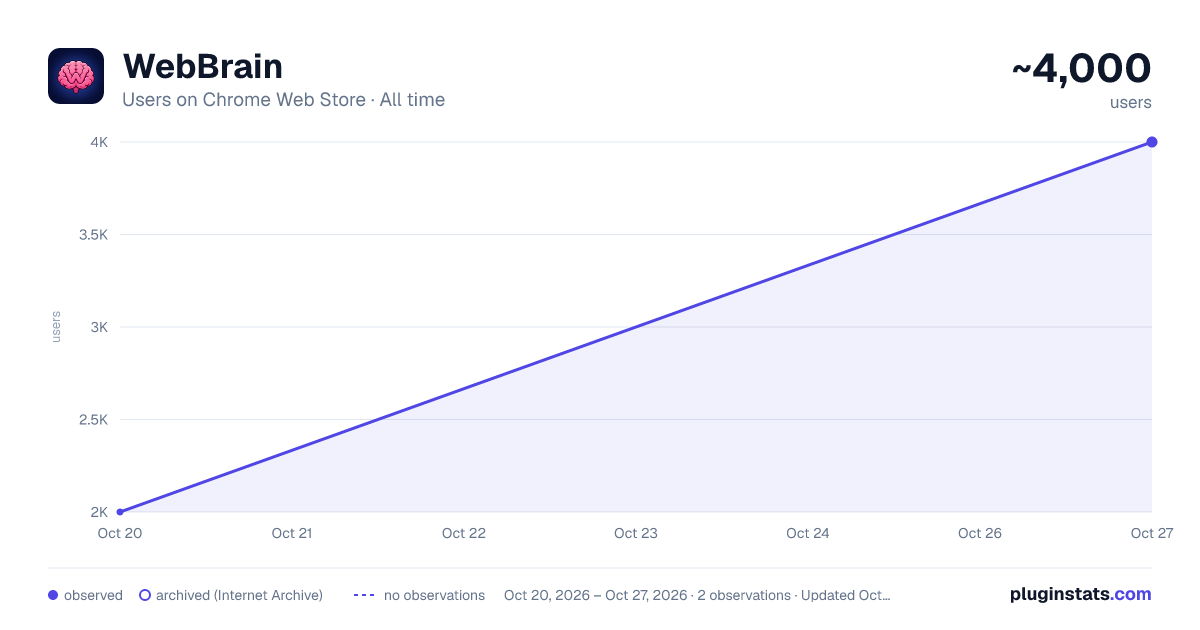1200x630 pixels.
Task: Click the 'observed' legend label
Action: point(93,595)
